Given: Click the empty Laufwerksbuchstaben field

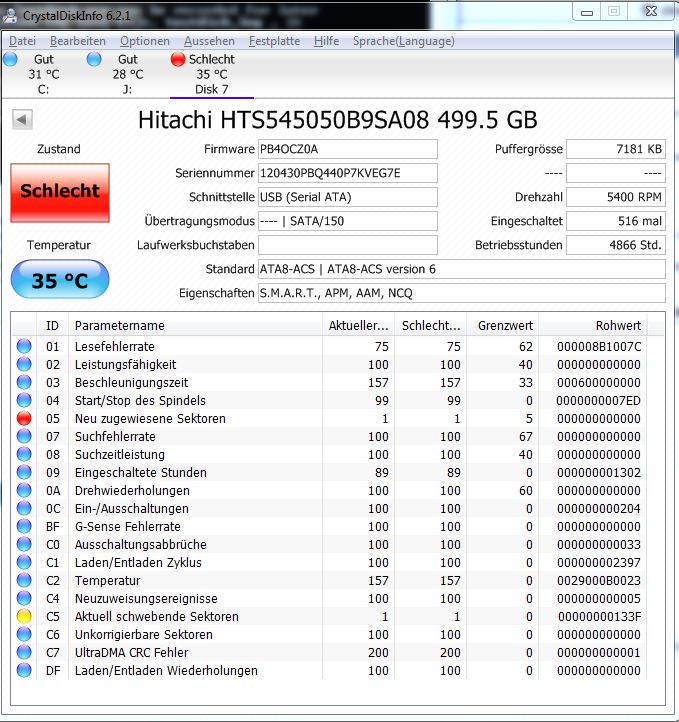Looking at the screenshot, I should (348, 245).
